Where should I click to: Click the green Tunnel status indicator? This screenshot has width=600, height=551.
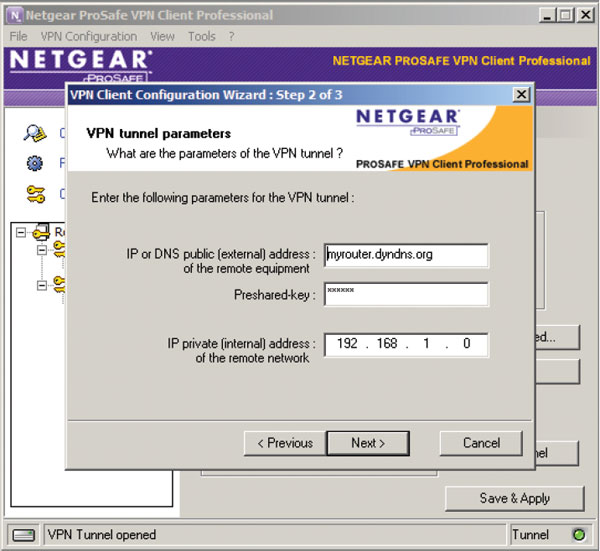[579, 535]
